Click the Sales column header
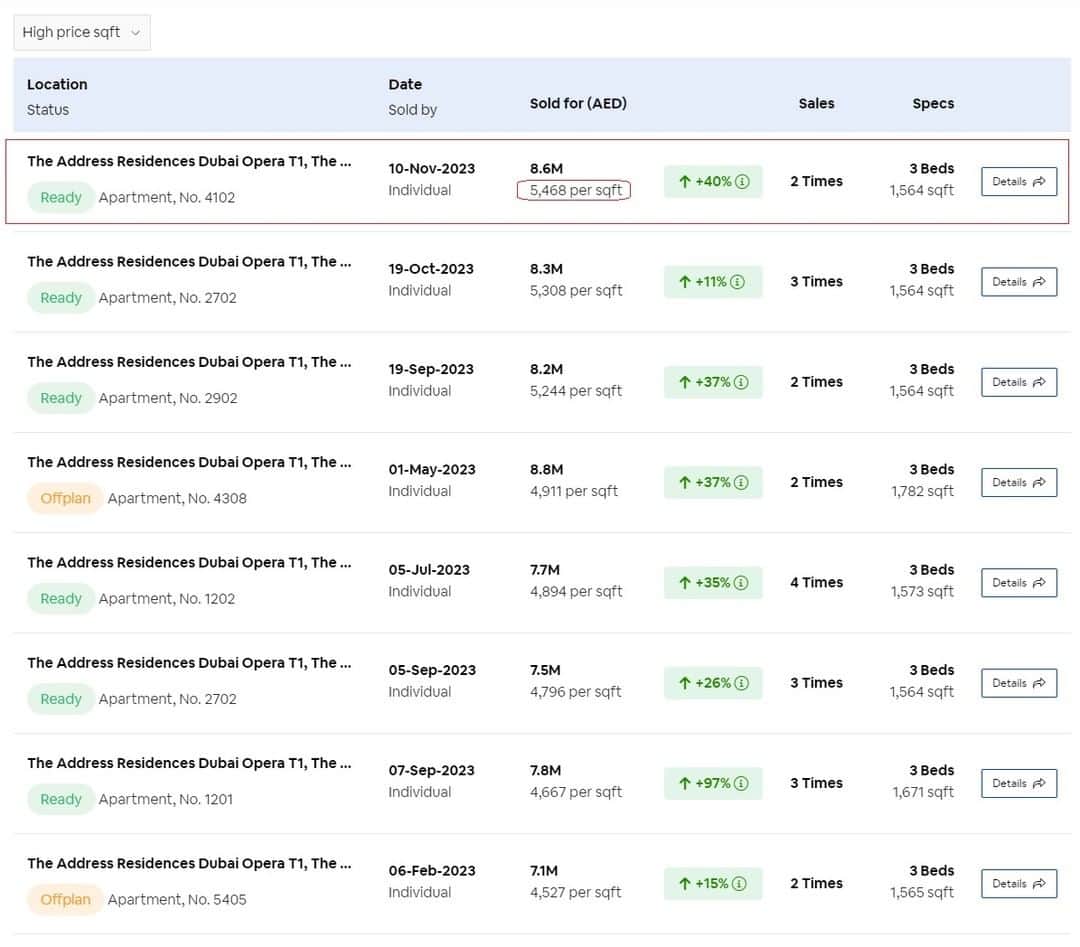Screen dimensions: 1080x947 coord(816,103)
